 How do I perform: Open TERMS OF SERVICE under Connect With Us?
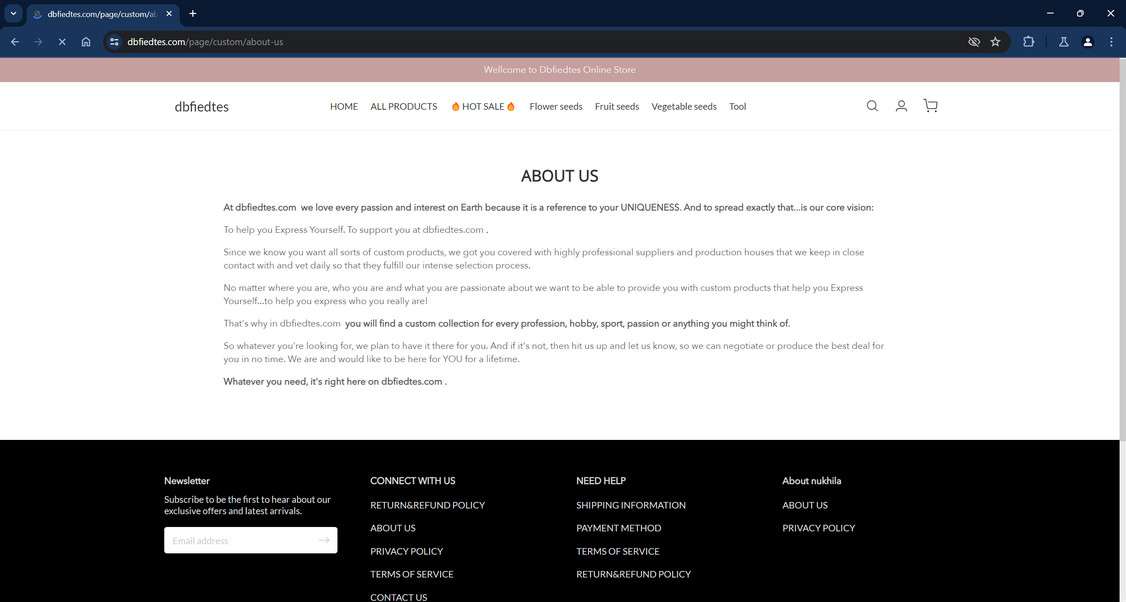point(411,574)
